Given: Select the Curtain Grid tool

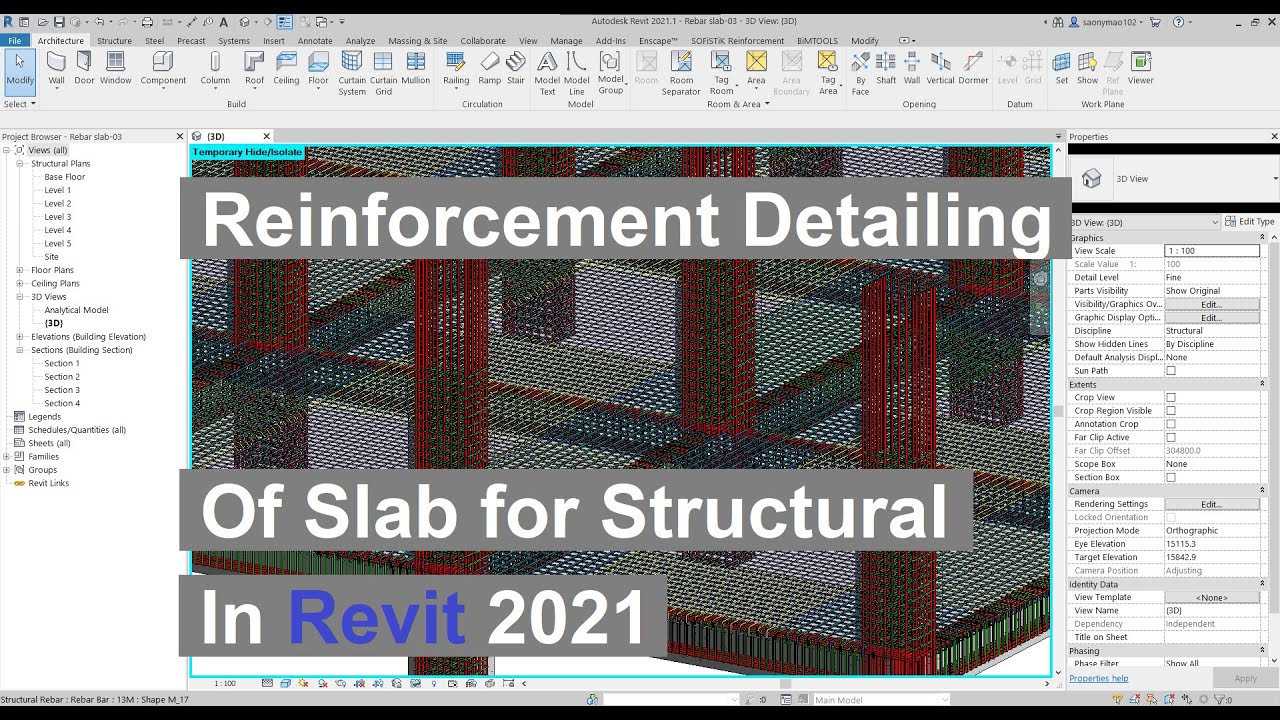Looking at the screenshot, I should tap(384, 74).
